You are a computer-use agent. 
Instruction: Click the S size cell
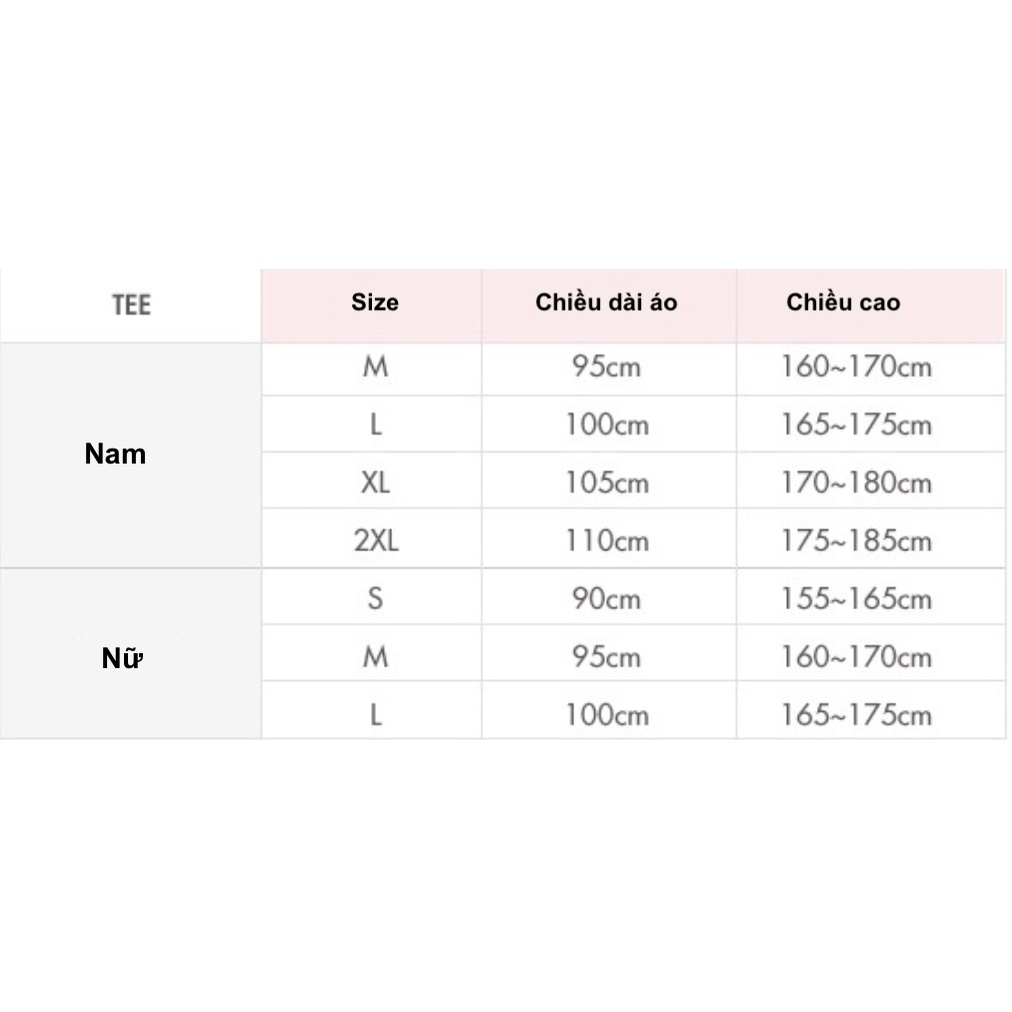(375, 599)
